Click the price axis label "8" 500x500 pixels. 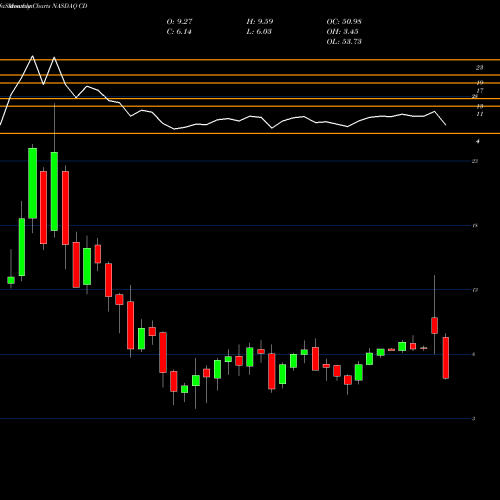point(474,354)
